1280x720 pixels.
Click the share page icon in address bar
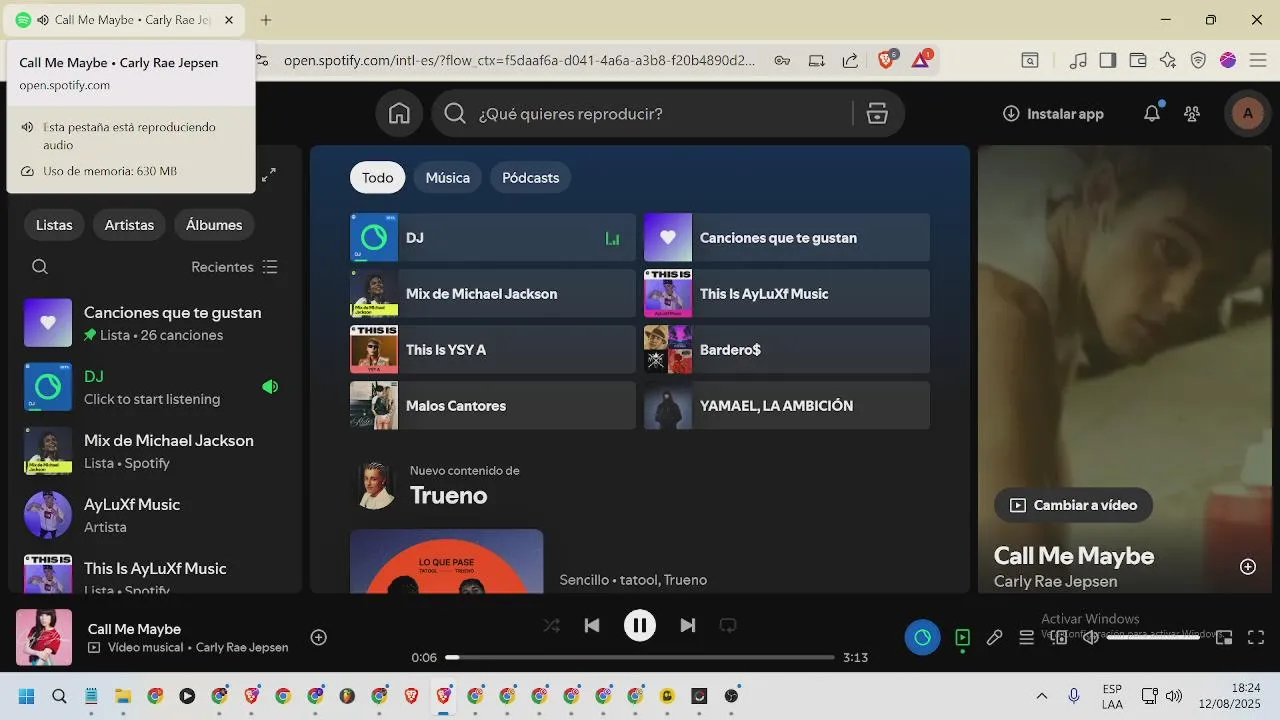[x=850, y=60]
